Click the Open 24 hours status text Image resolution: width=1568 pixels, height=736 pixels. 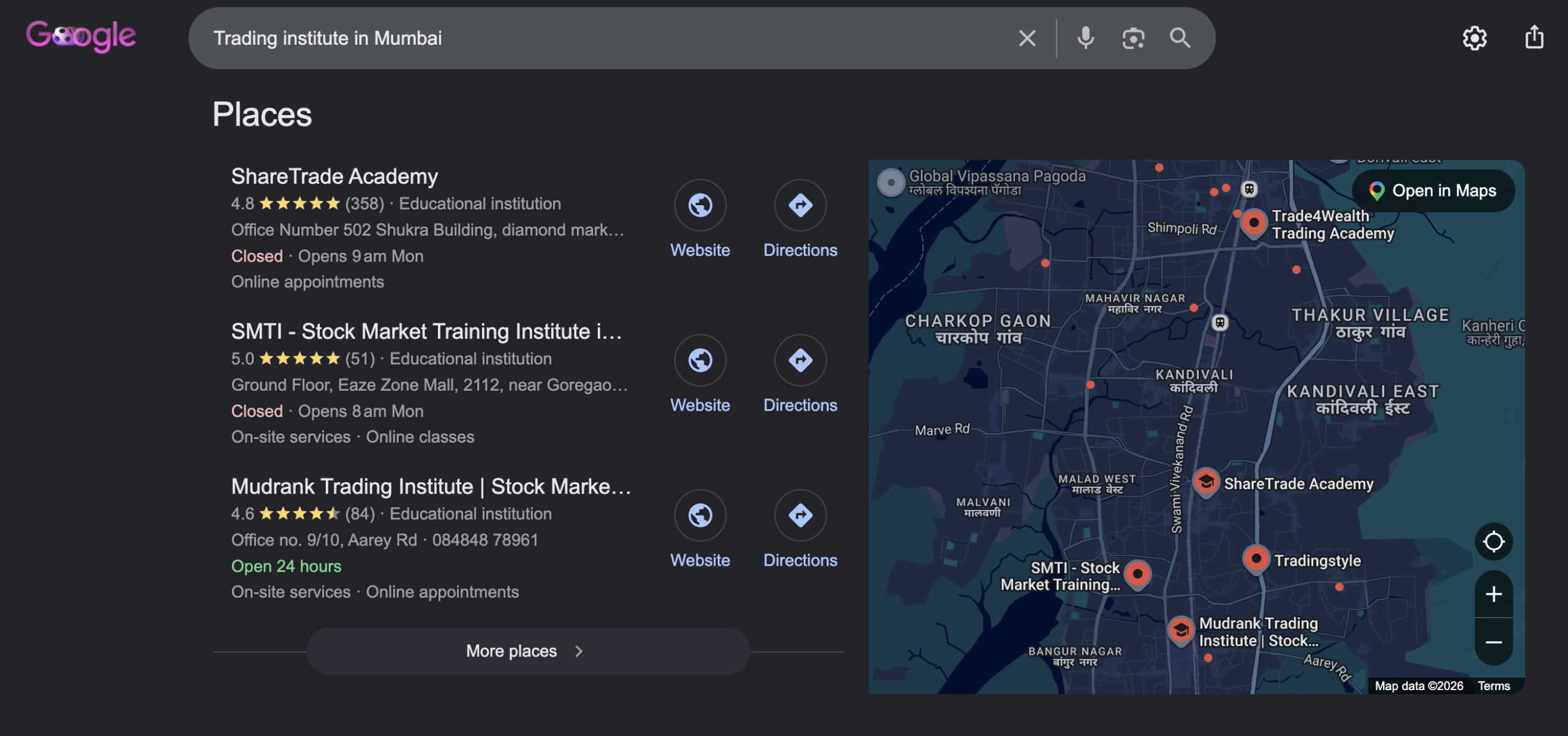[x=286, y=566]
